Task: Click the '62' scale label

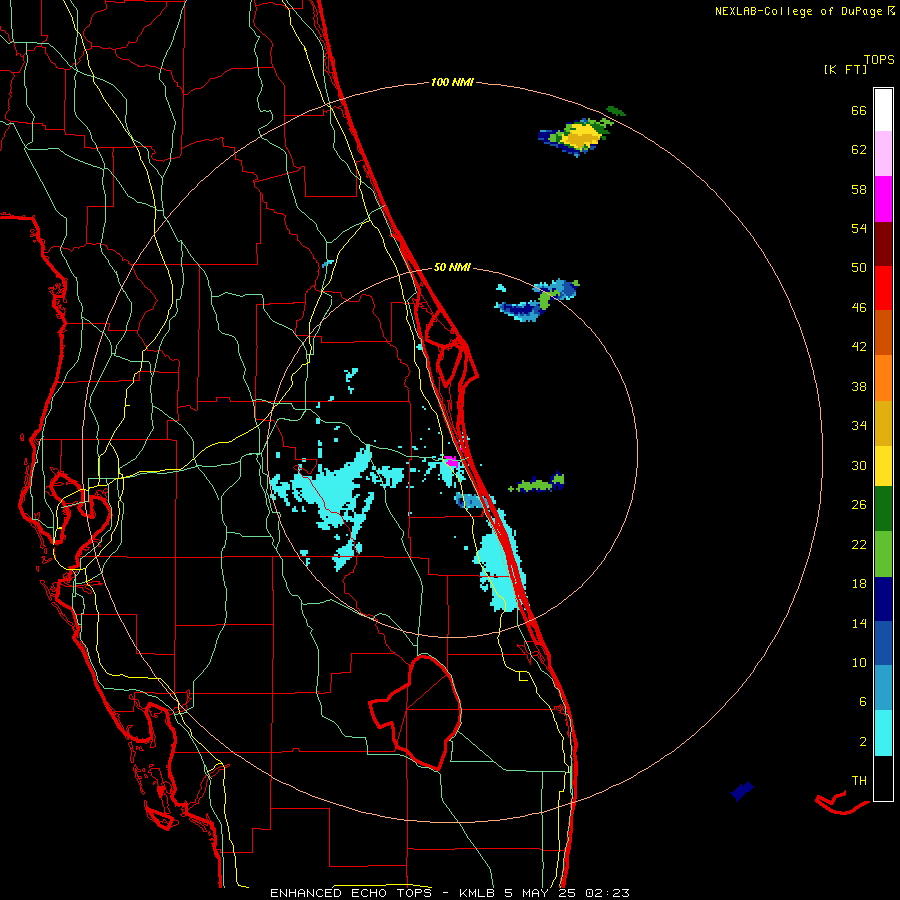Action: 859,150
